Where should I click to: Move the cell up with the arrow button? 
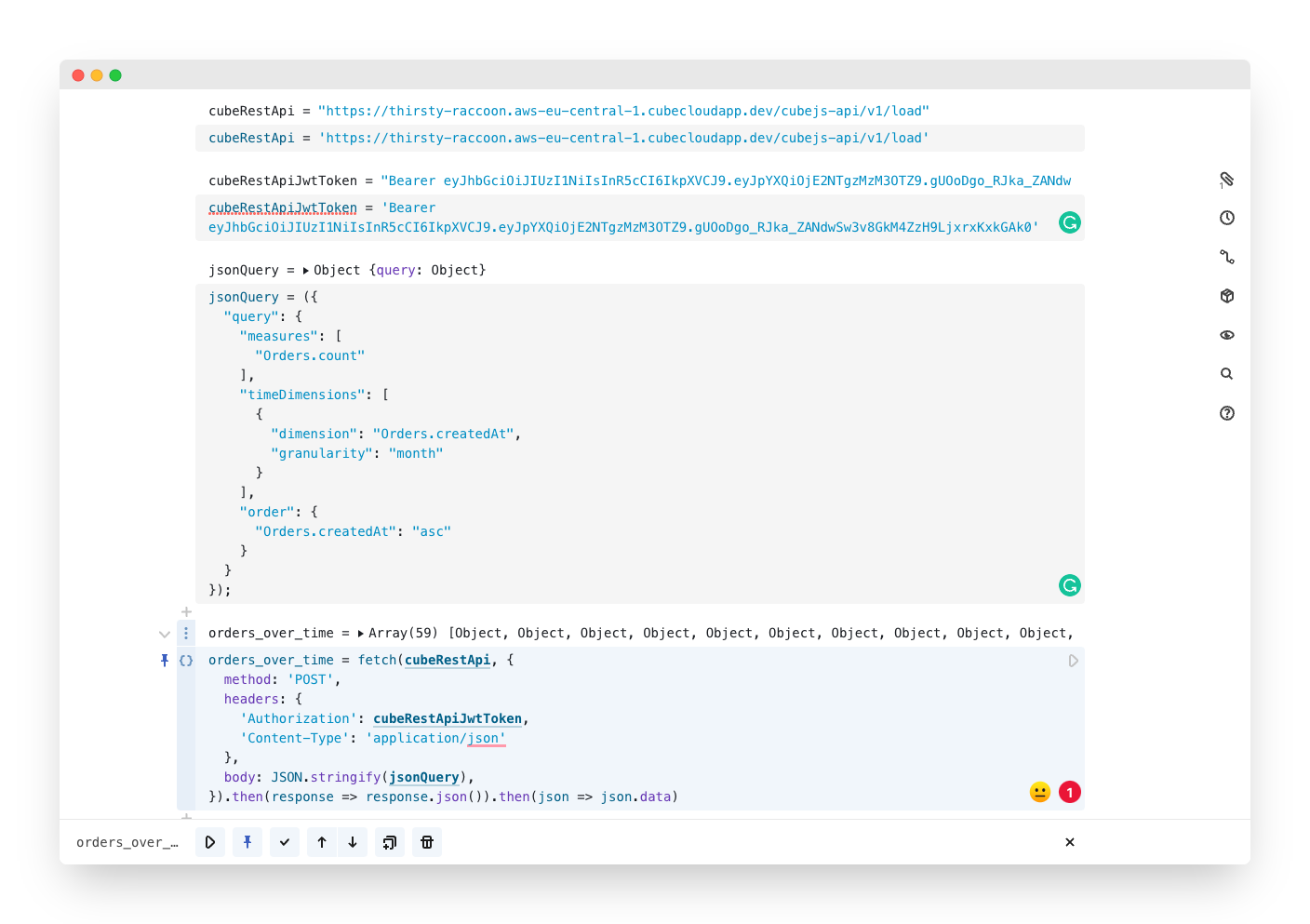click(322, 842)
